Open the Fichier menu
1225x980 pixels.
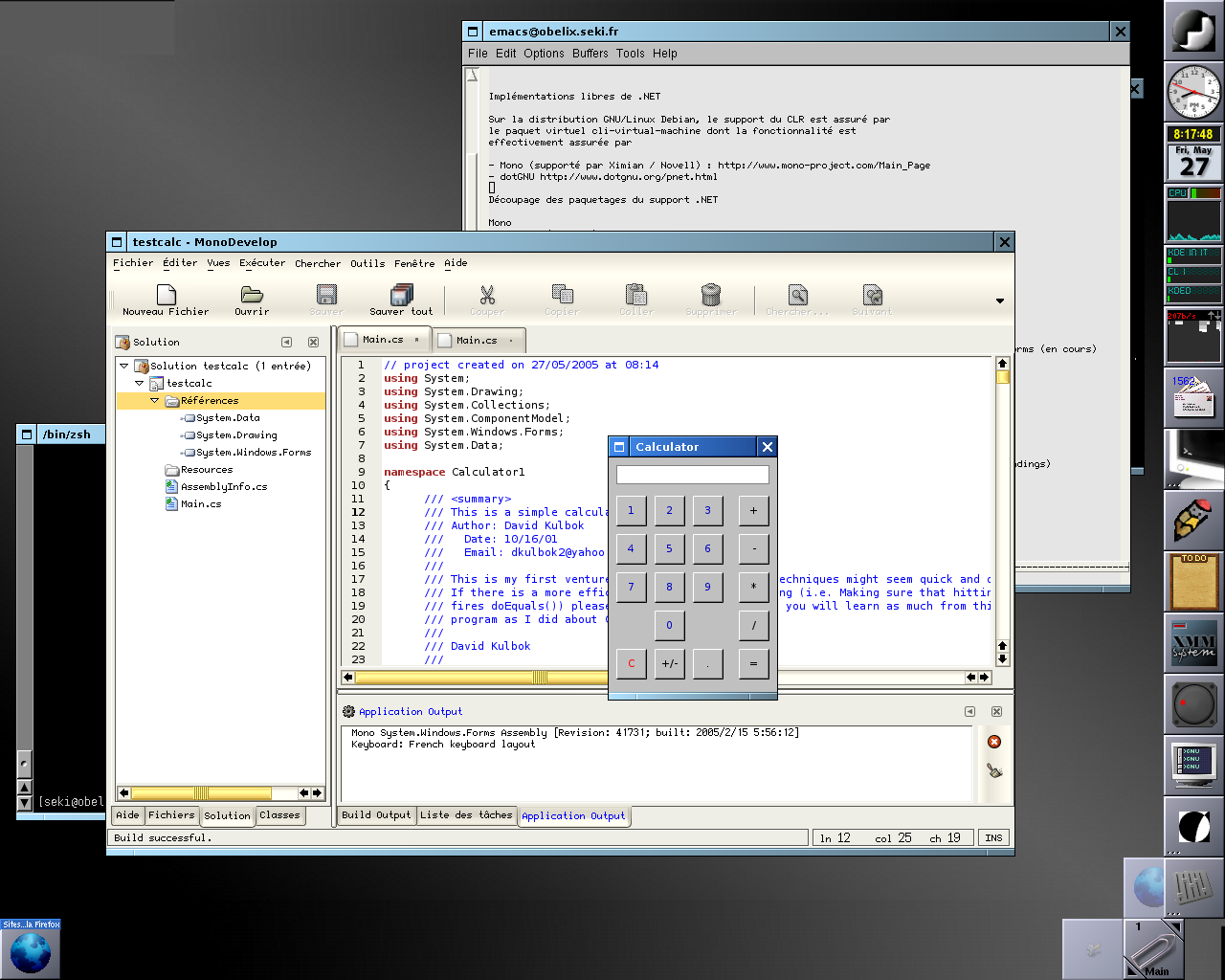click(133, 263)
